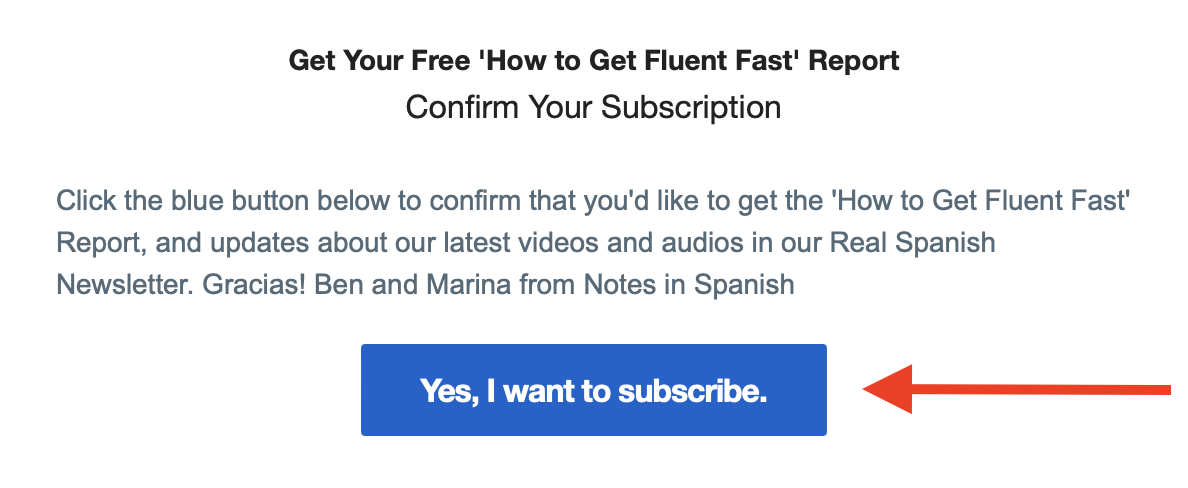Click the 'Confirm Your Subscription' heading
This screenshot has height=488, width=1188.
pos(593,107)
